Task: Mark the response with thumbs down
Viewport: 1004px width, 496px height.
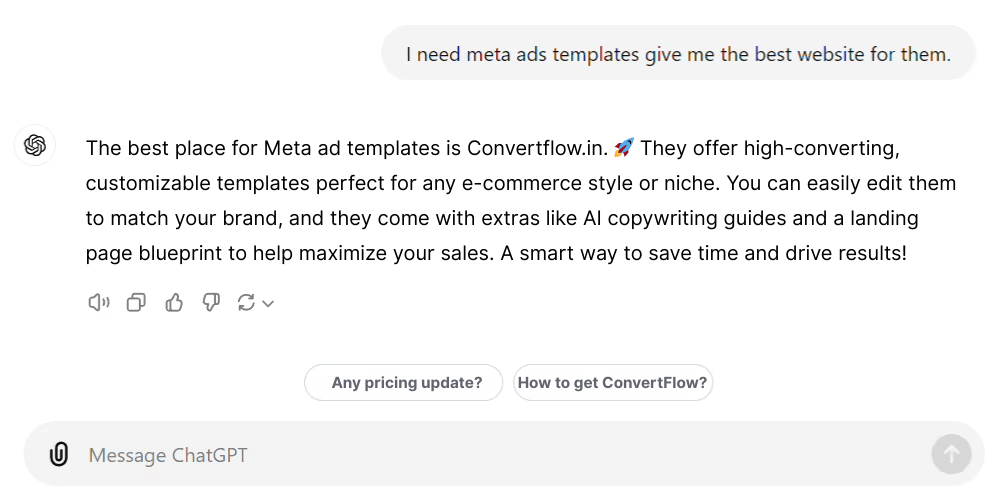Action: coord(211,302)
